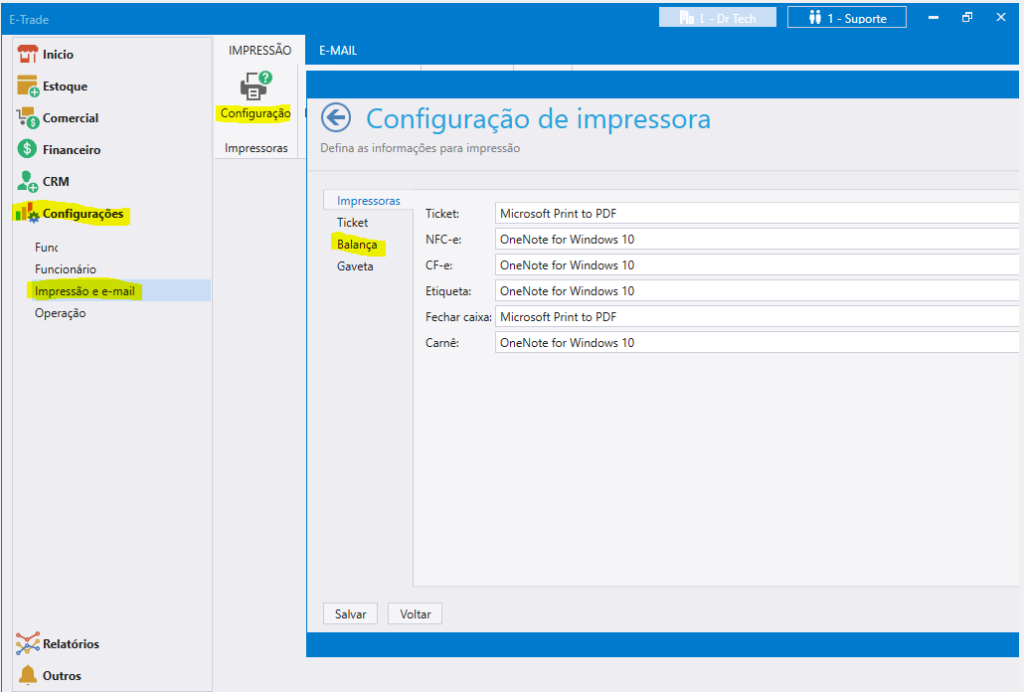The height and width of the screenshot is (692, 1024).
Task: Click the printer Configuração icon
Action: coord(255,86)
